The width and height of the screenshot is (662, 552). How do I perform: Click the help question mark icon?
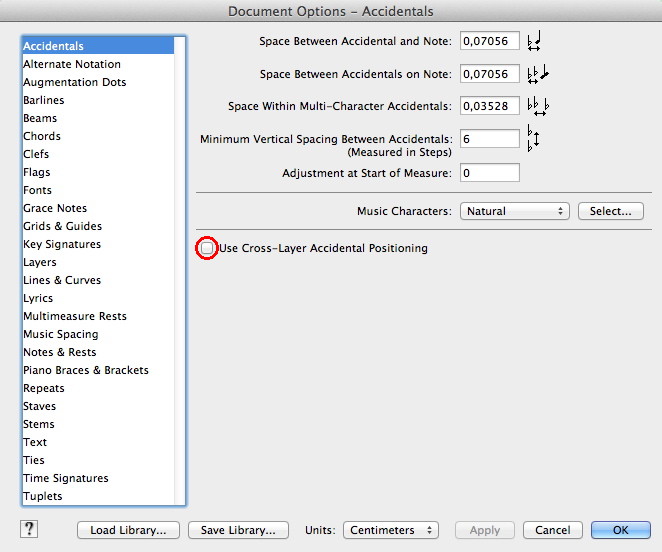28,529
